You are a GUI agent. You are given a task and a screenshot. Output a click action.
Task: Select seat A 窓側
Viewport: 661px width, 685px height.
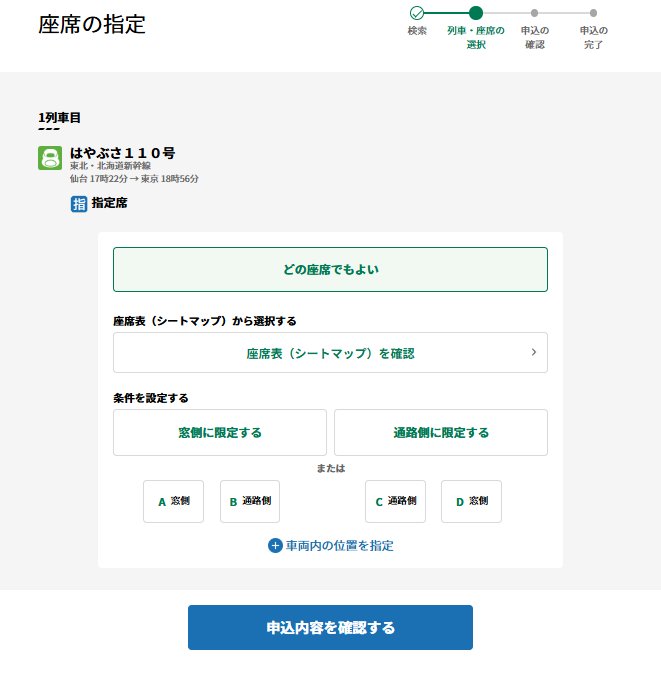(x=173, y=501)
